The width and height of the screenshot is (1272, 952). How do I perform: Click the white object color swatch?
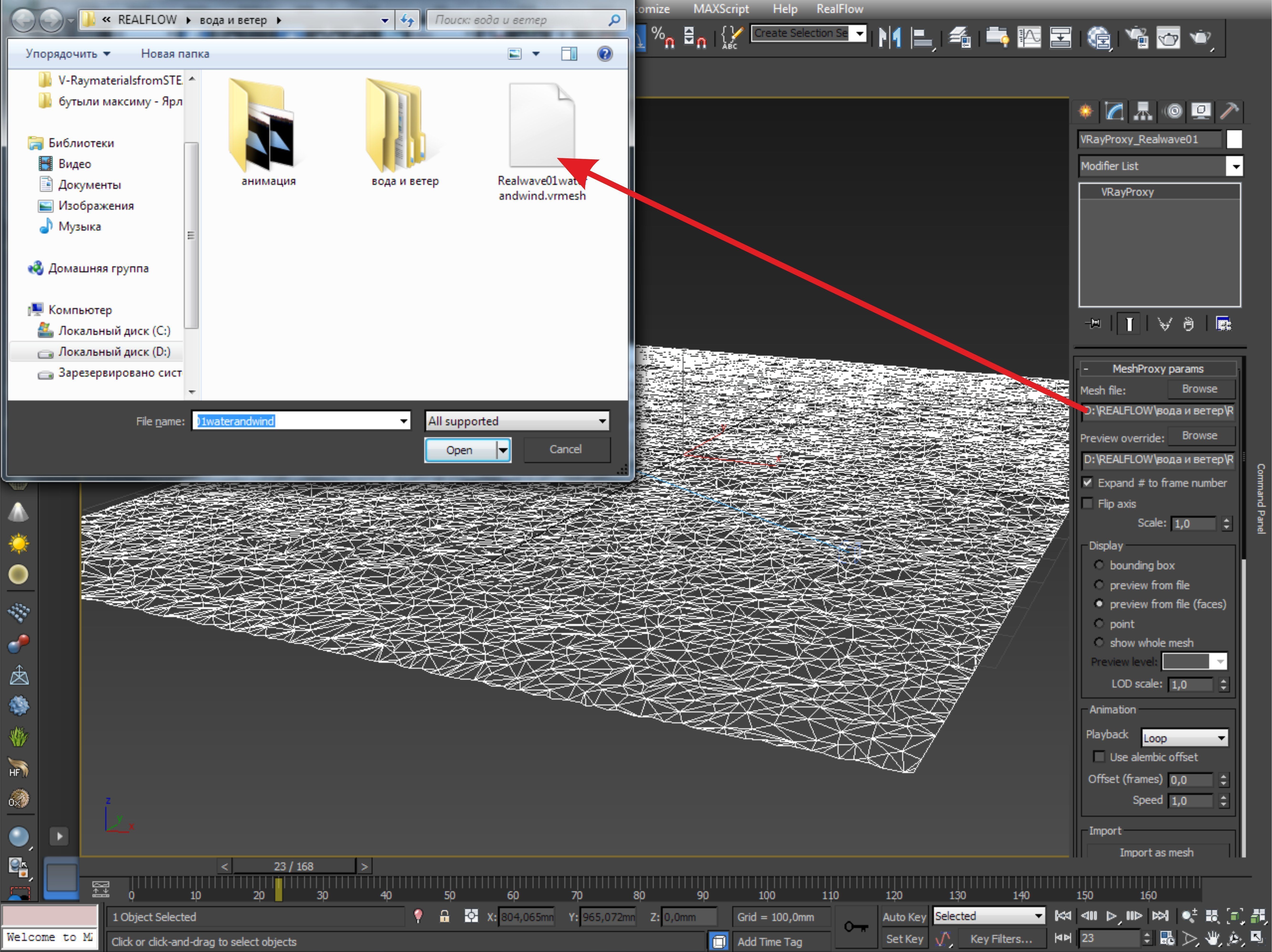click(x=1234, y=139)
